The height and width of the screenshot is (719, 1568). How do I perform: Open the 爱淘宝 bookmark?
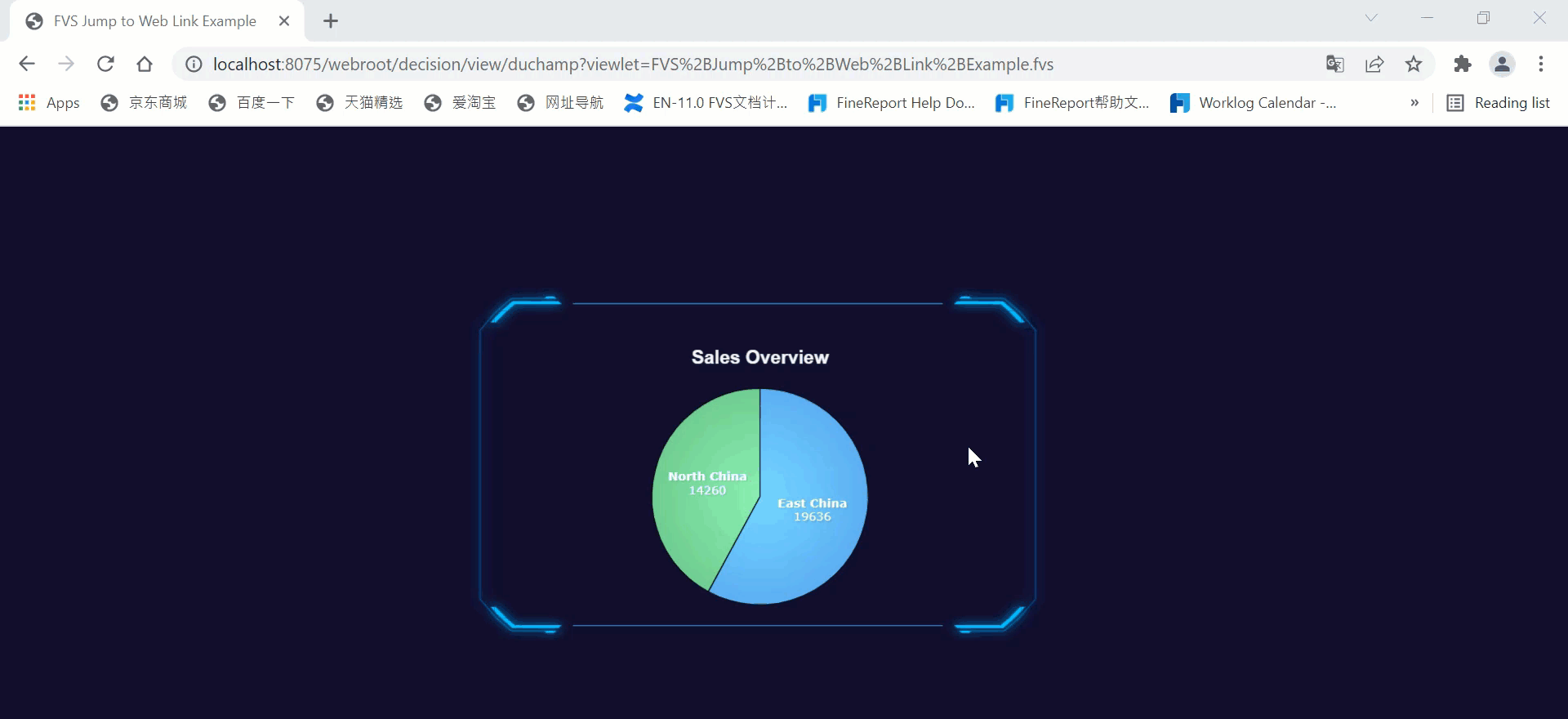point(460,102)
